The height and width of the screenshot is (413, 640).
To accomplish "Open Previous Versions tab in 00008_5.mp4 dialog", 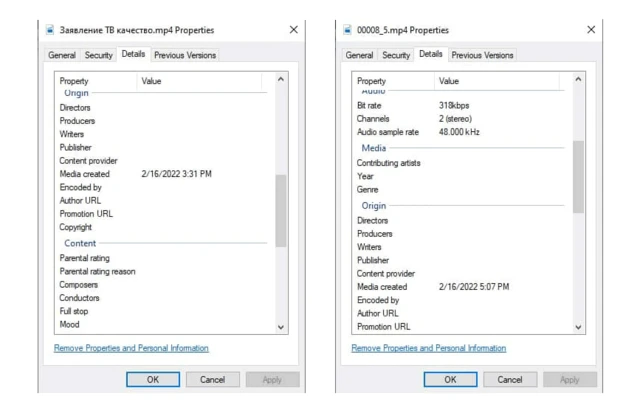I will click(x=483, y=55).
